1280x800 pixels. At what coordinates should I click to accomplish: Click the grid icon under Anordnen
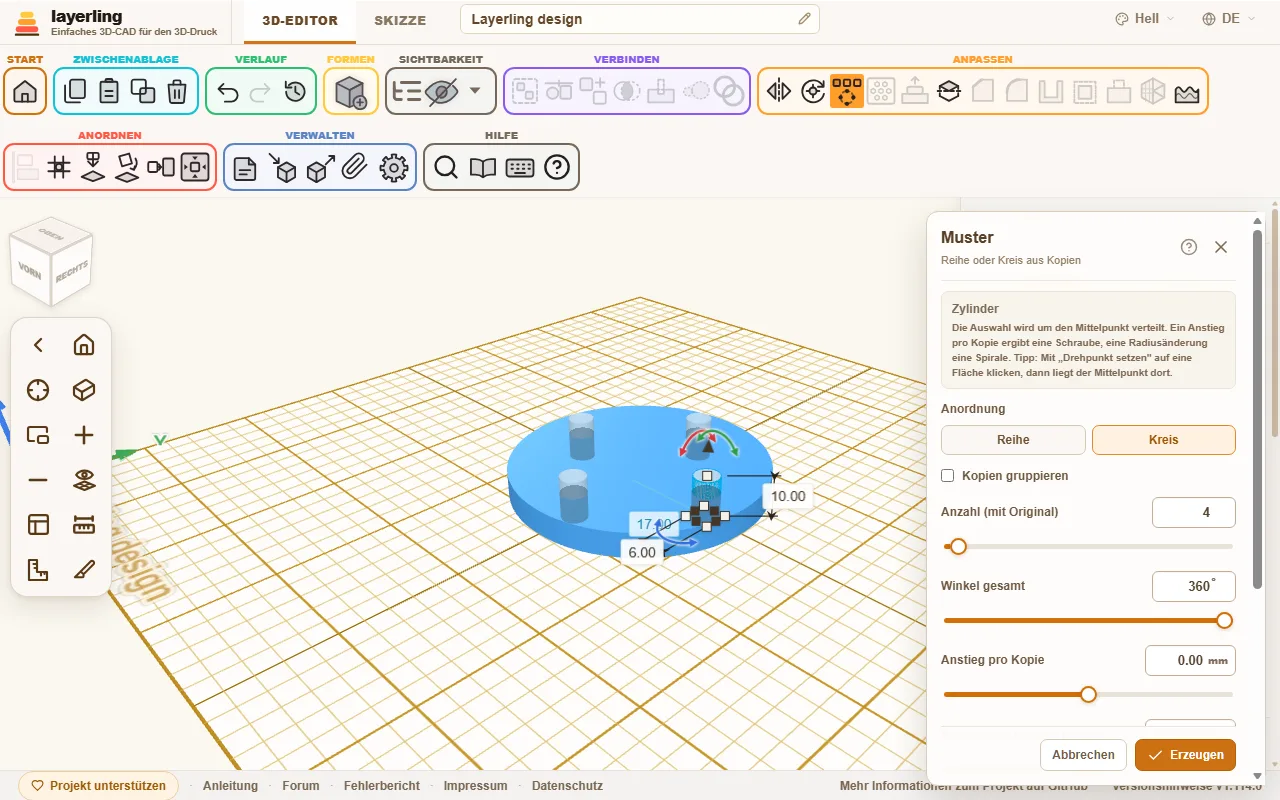click(x=59, y=167)
